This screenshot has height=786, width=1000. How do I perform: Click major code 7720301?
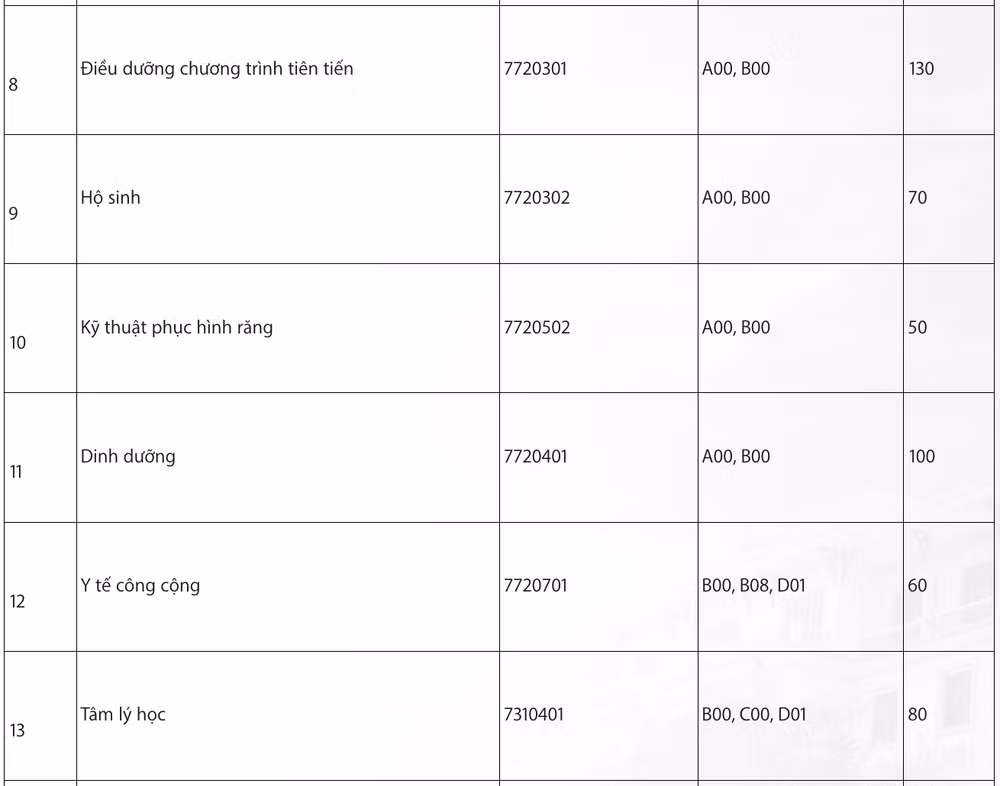[535, 69]
